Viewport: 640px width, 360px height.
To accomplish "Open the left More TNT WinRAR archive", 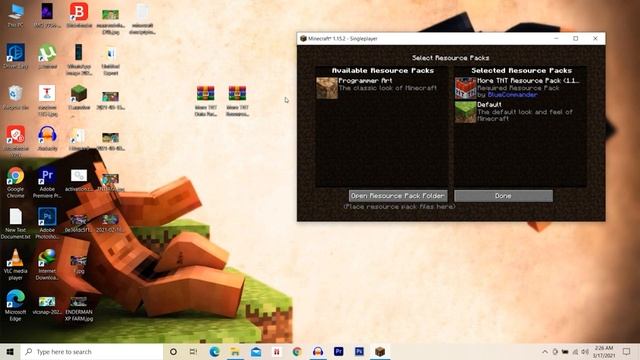I will point(205,101).
